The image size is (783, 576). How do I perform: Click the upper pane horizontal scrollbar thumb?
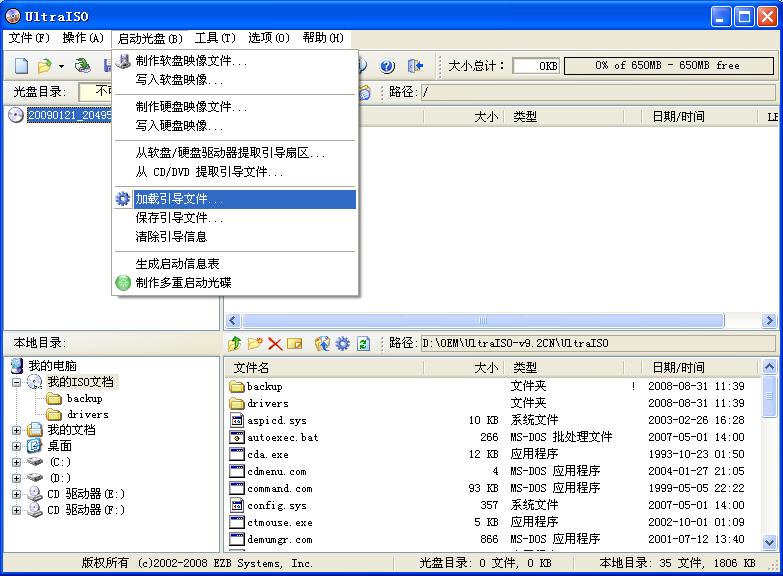483,320
